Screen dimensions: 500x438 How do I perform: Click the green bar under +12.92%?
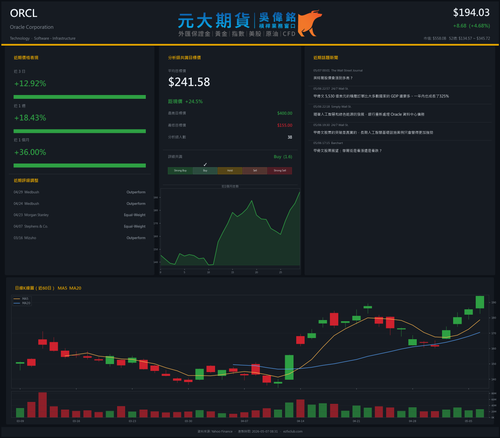click(x=80, y=97)
